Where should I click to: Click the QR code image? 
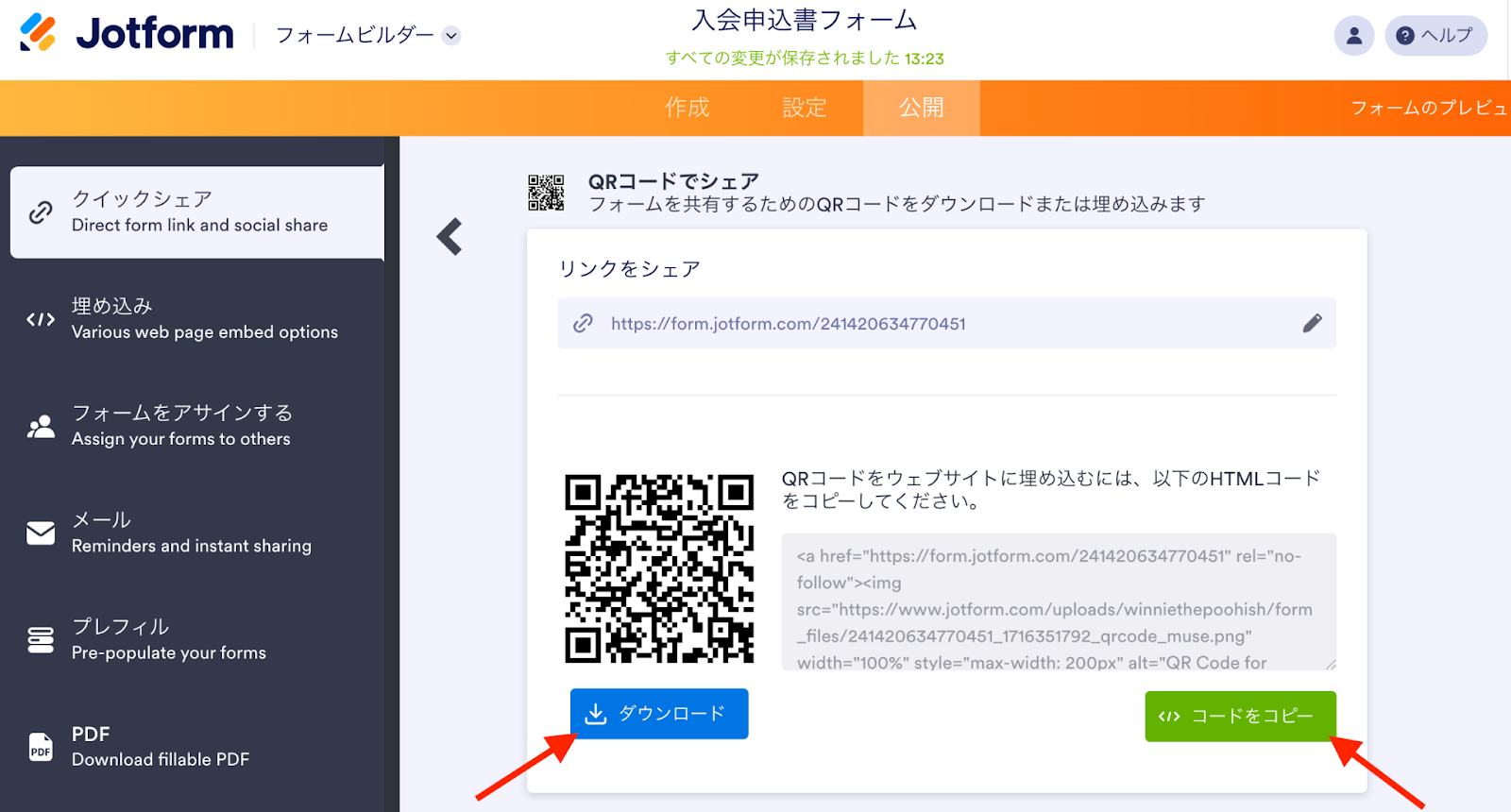coord(659,568)
